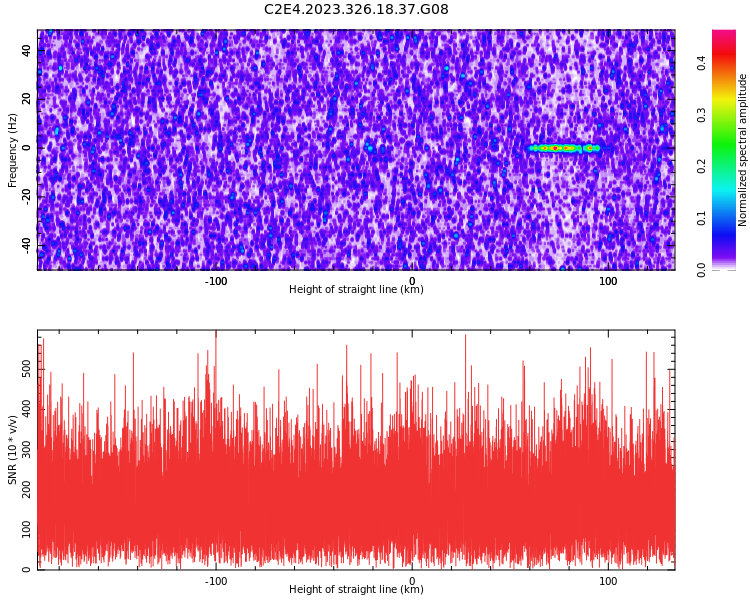Click the 0 tick label under the SNR plot
Image resolution: width=750 pixels, height=600 pixels.
[x=412, y=581]
